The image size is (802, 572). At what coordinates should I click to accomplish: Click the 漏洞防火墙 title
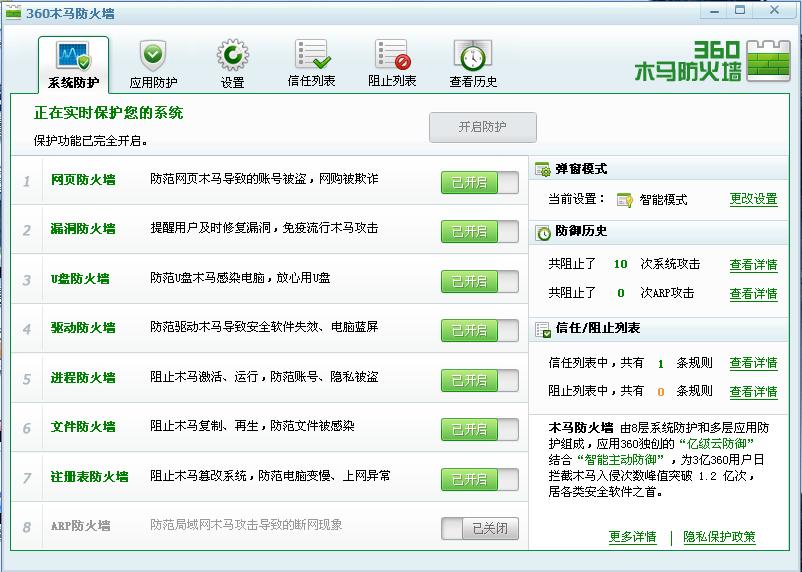coord(83,229)
